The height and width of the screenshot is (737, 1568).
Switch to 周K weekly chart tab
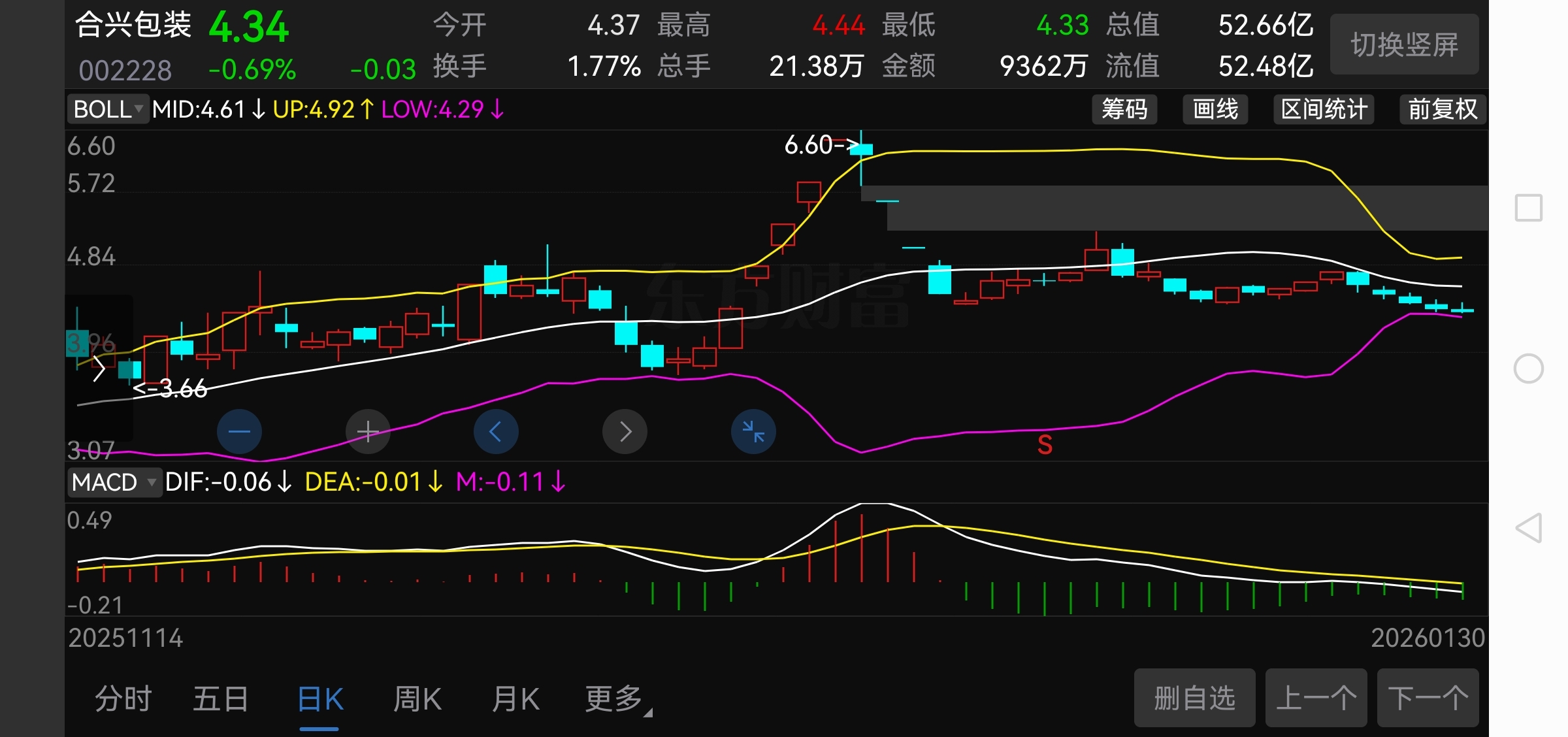point(417,698)
